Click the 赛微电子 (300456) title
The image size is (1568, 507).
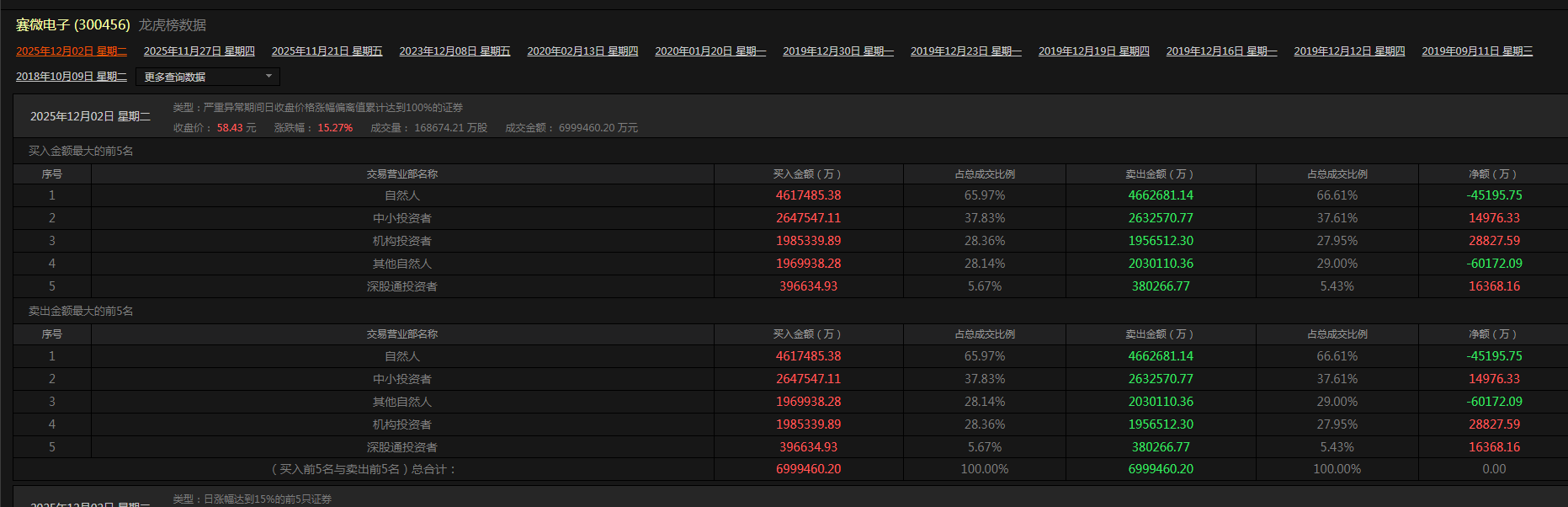click(x=73, y=25)
